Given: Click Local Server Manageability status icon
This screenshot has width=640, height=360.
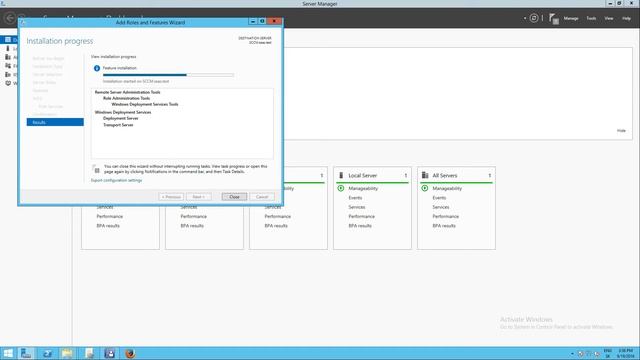Looking at the screenshot, I should (x=341, y=188).
